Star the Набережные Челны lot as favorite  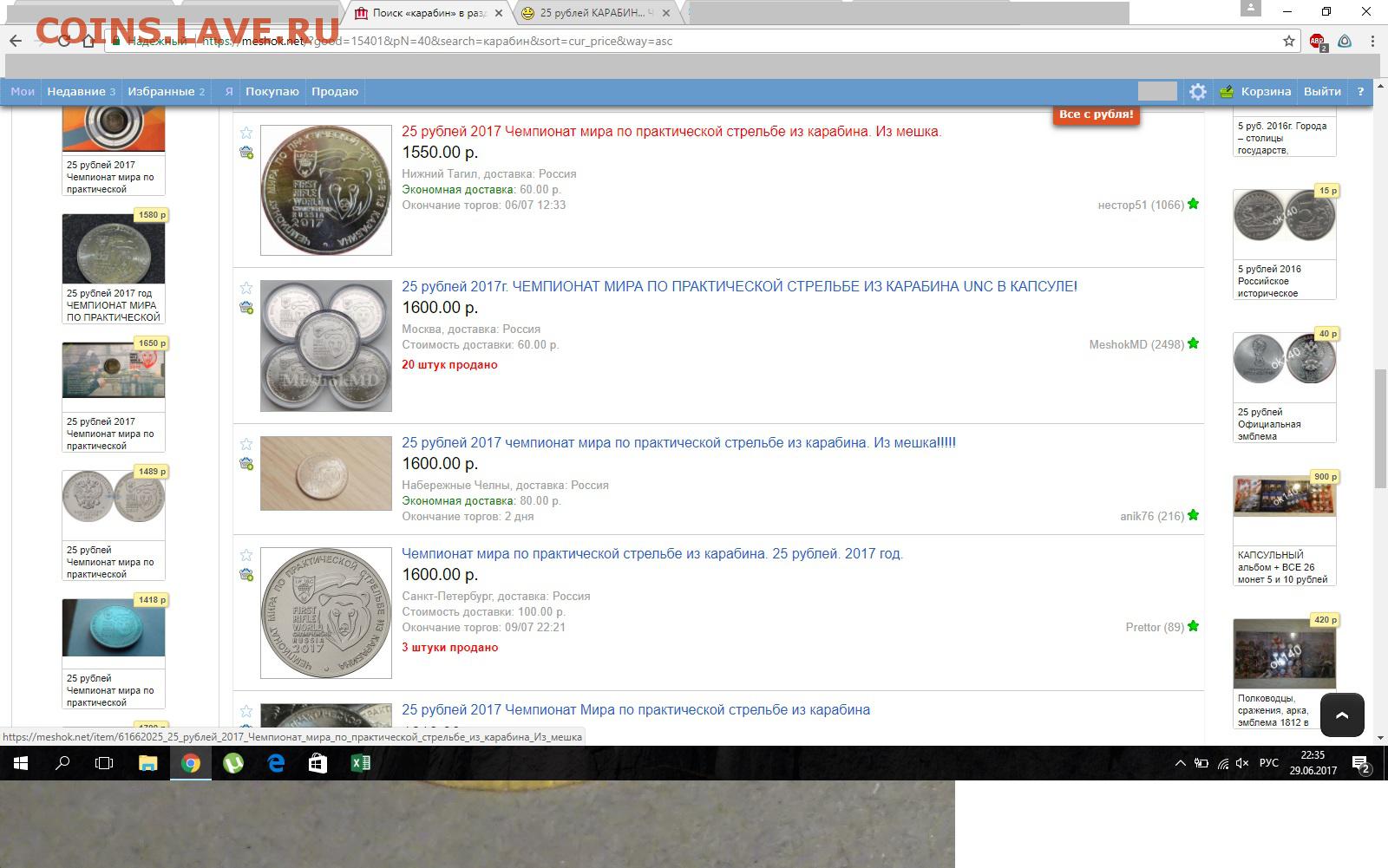coord(246,444)
